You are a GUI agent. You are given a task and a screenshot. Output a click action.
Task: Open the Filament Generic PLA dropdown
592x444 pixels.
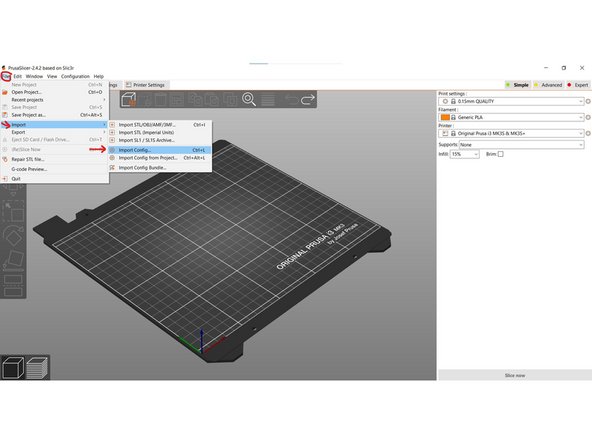tap(511, 117)
